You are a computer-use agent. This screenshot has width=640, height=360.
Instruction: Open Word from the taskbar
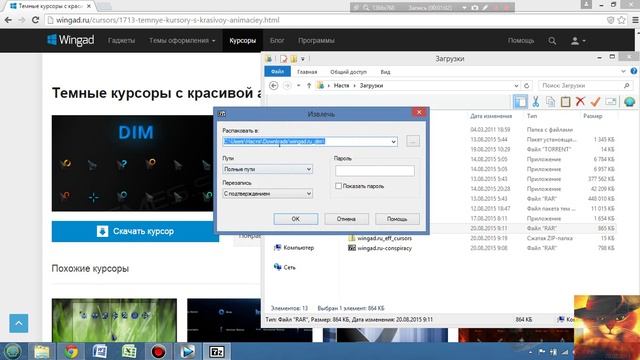[100, 351]
